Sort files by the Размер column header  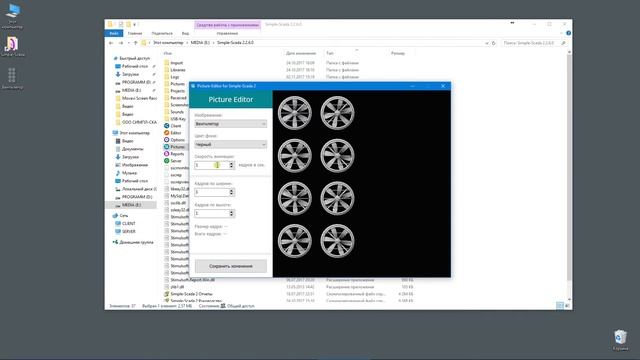398,53
